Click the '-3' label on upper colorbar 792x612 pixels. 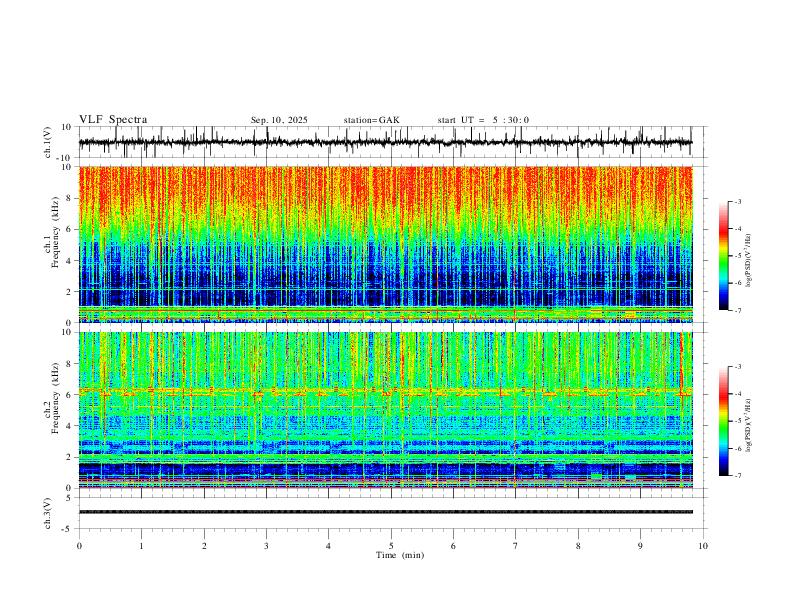(x=738, y=201)
